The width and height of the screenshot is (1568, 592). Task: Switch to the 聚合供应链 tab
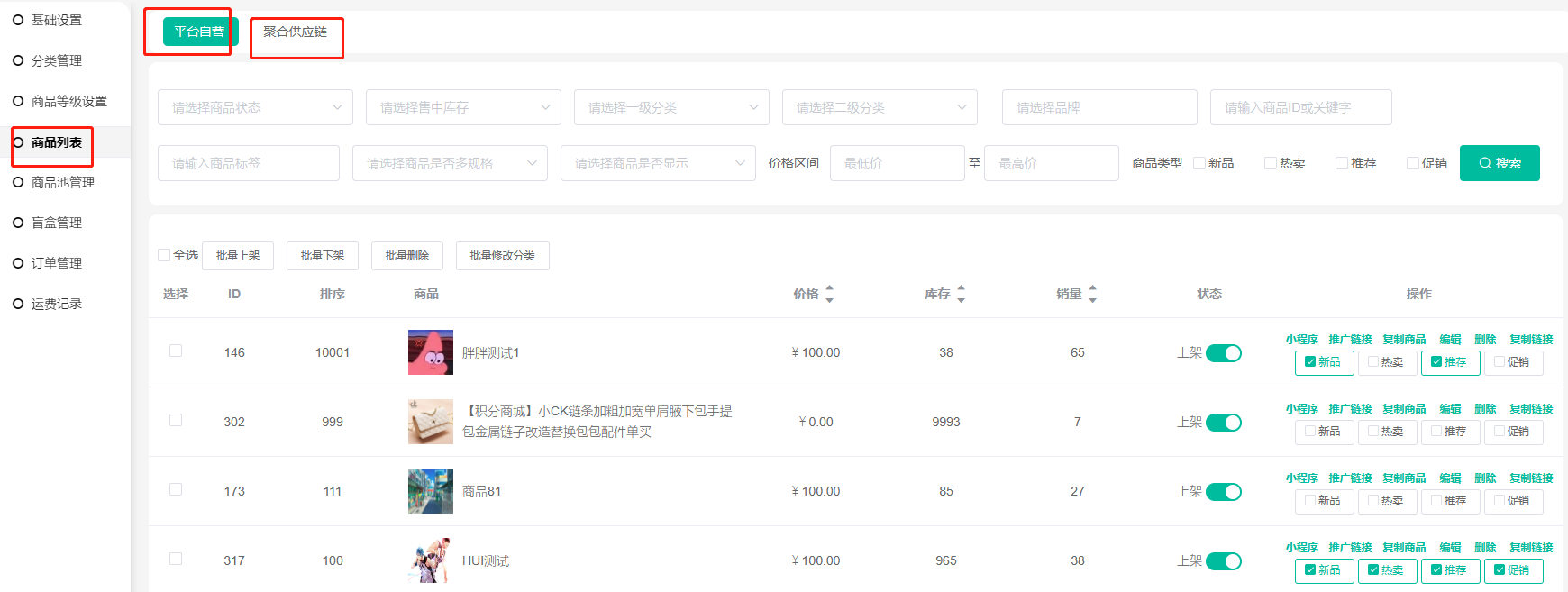pyautogui.click(x=295, y=32)
